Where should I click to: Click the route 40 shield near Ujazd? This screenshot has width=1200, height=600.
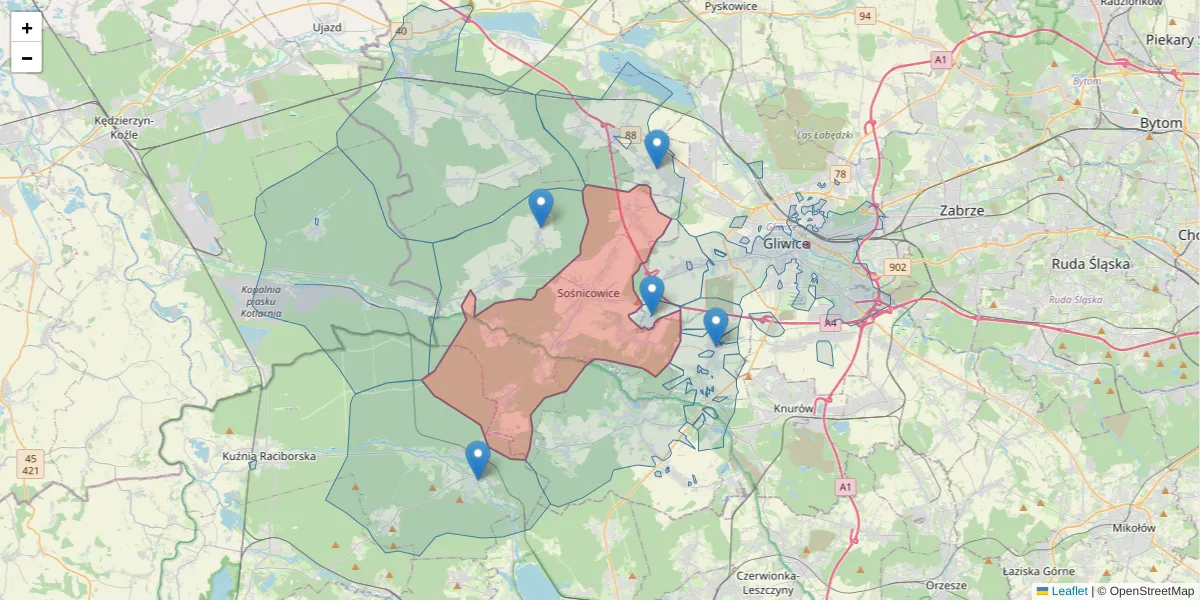click(x=403, y=30)
